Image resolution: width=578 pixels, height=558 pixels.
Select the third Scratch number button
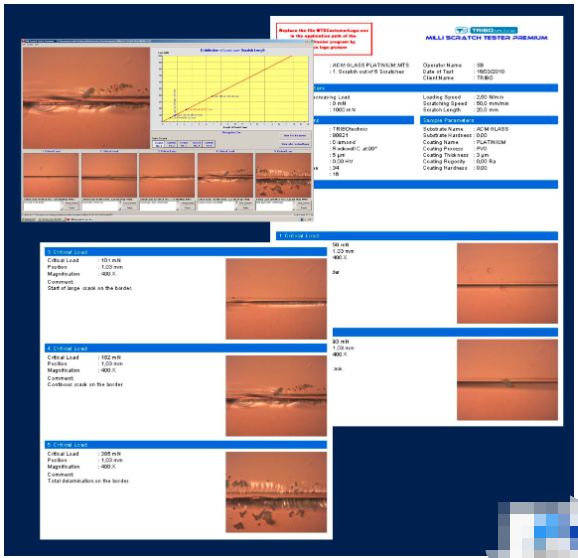pyautogui.click(x=184, y=144)
